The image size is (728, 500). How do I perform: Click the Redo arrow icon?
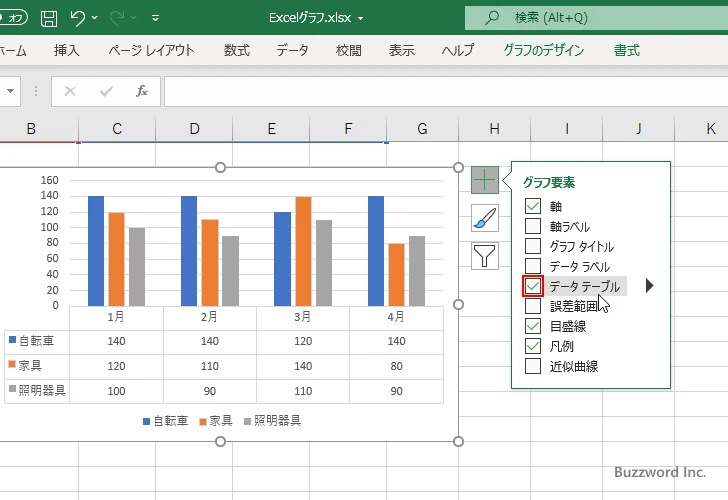point(117,18)
